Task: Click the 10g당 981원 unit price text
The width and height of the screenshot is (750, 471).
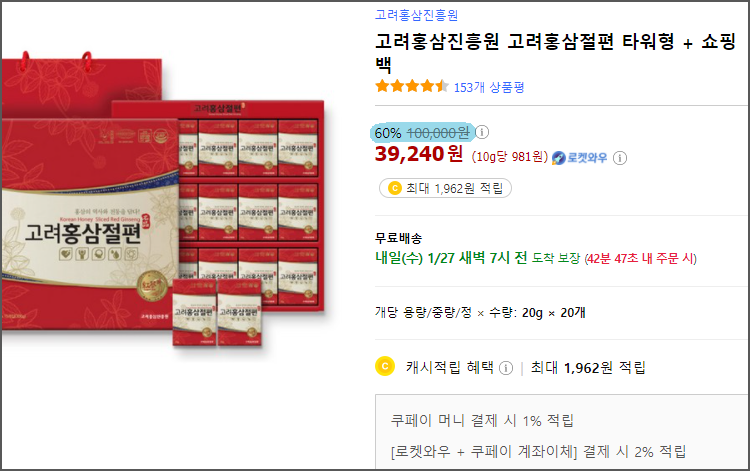Action: (x=509, y=157)
